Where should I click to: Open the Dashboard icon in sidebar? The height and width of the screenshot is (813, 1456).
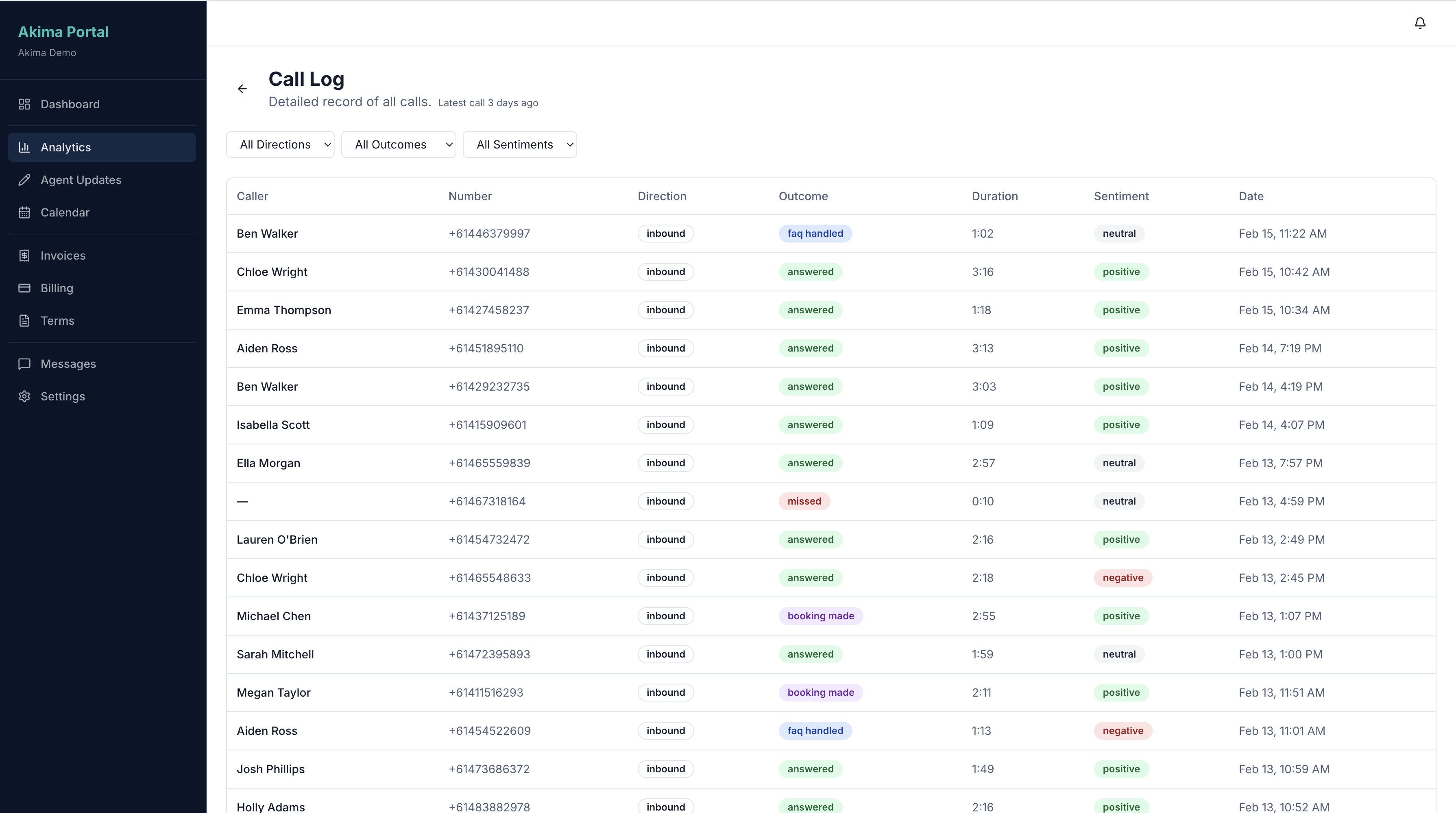point(25,104)
